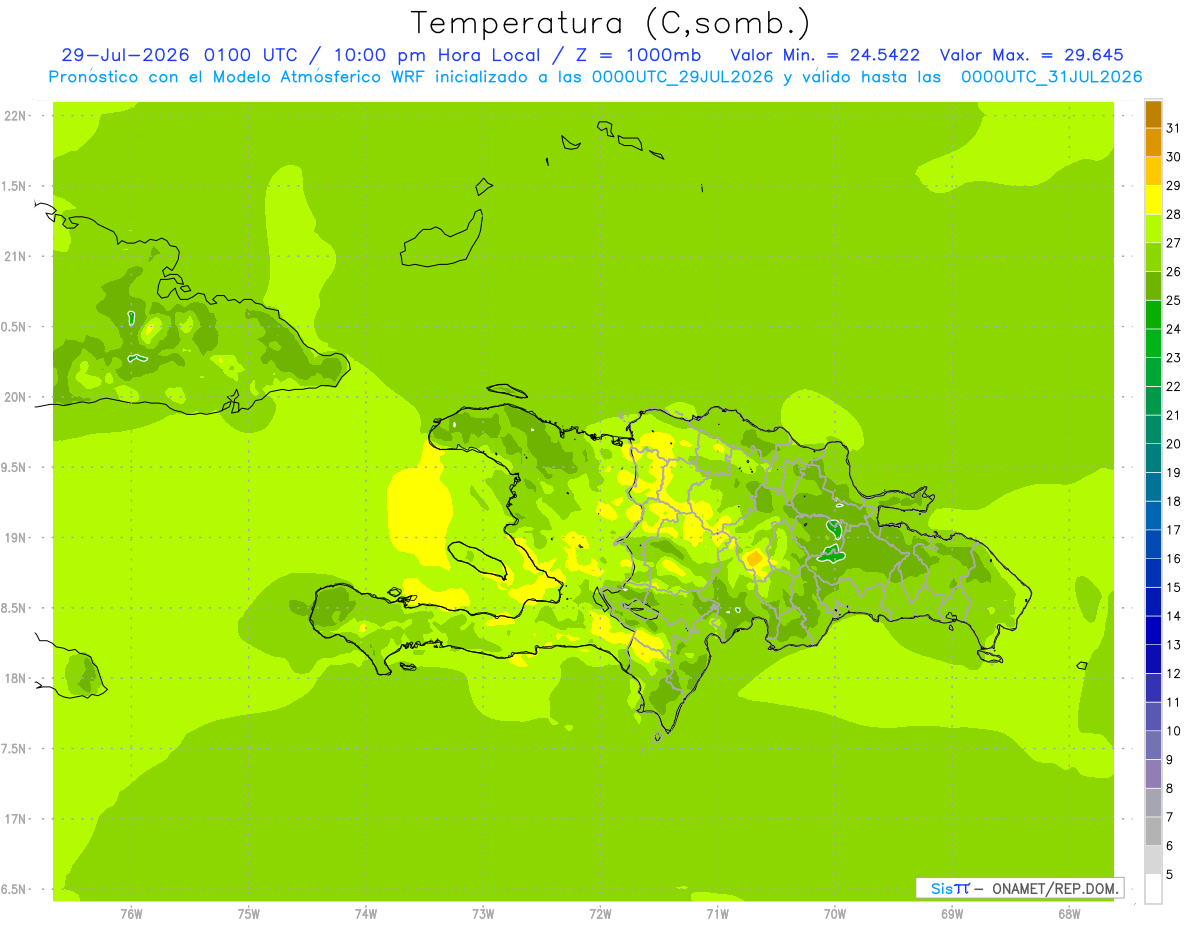Screen dimensions: 1200x927
Task: Click legend color band between 8 and 9
Action: [1153, 774]
